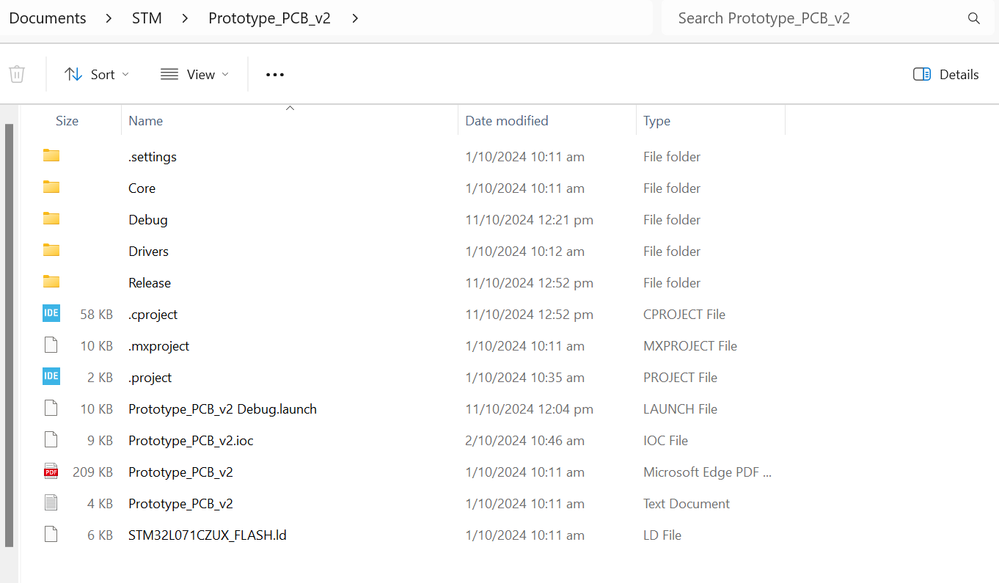Open the three-dot See more menu
The width and height of the screenshot is (999, 583).
click(x=275, y=74)
